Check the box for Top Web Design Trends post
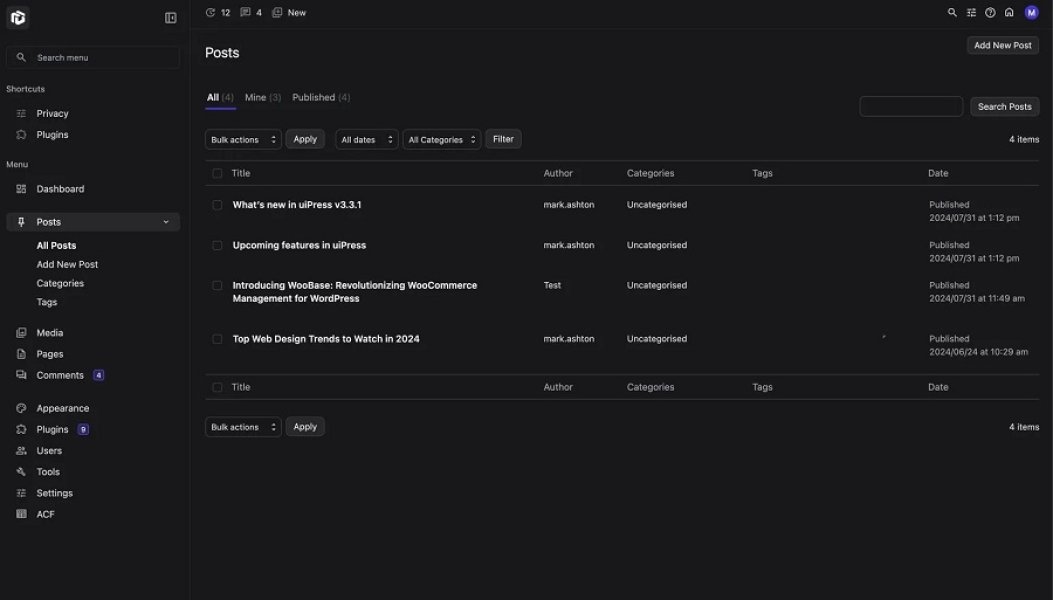This screenshot has height=600, width=1053. (x=217, y=339)
